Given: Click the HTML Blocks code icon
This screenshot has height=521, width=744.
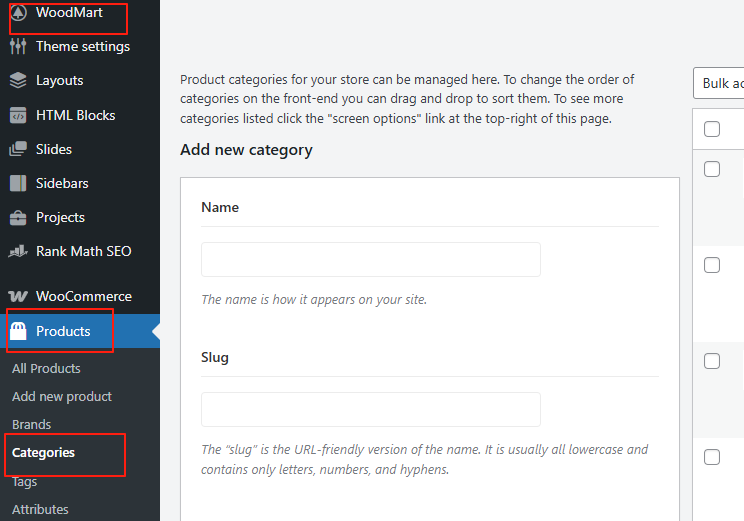Looking at the screenshot, I should [x=18, y=115].
